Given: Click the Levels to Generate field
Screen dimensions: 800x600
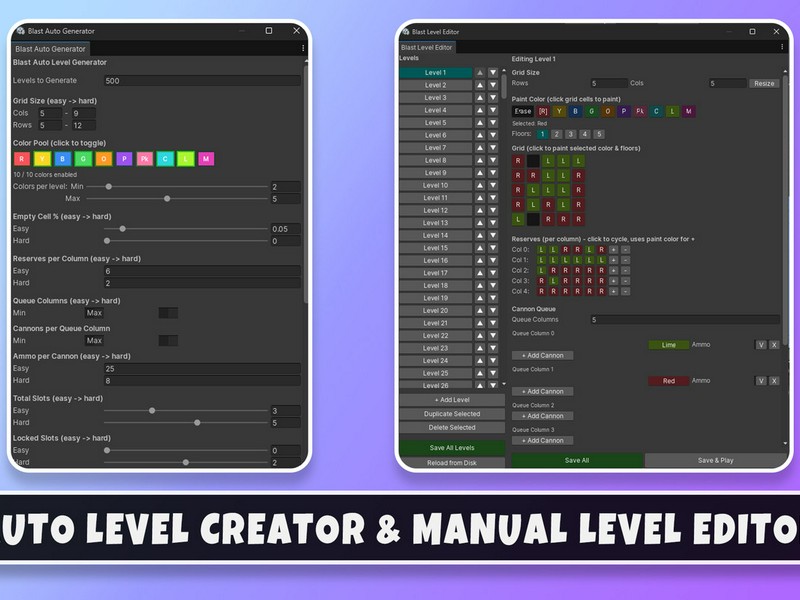Looking at the screenshot, I should pyautogui.click(x=202, y=81).
